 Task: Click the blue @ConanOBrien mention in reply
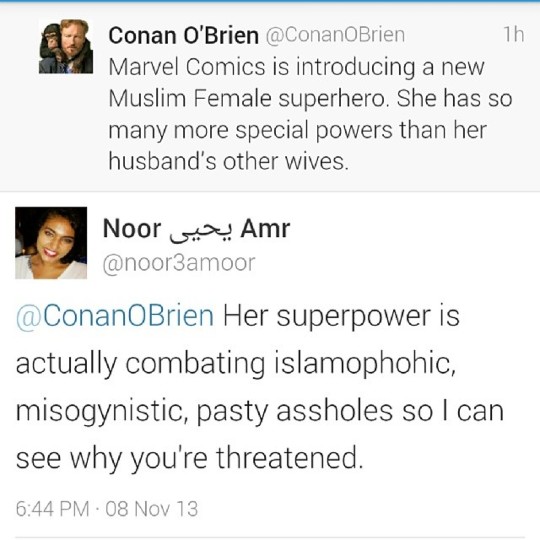click(x=115, y=316)
